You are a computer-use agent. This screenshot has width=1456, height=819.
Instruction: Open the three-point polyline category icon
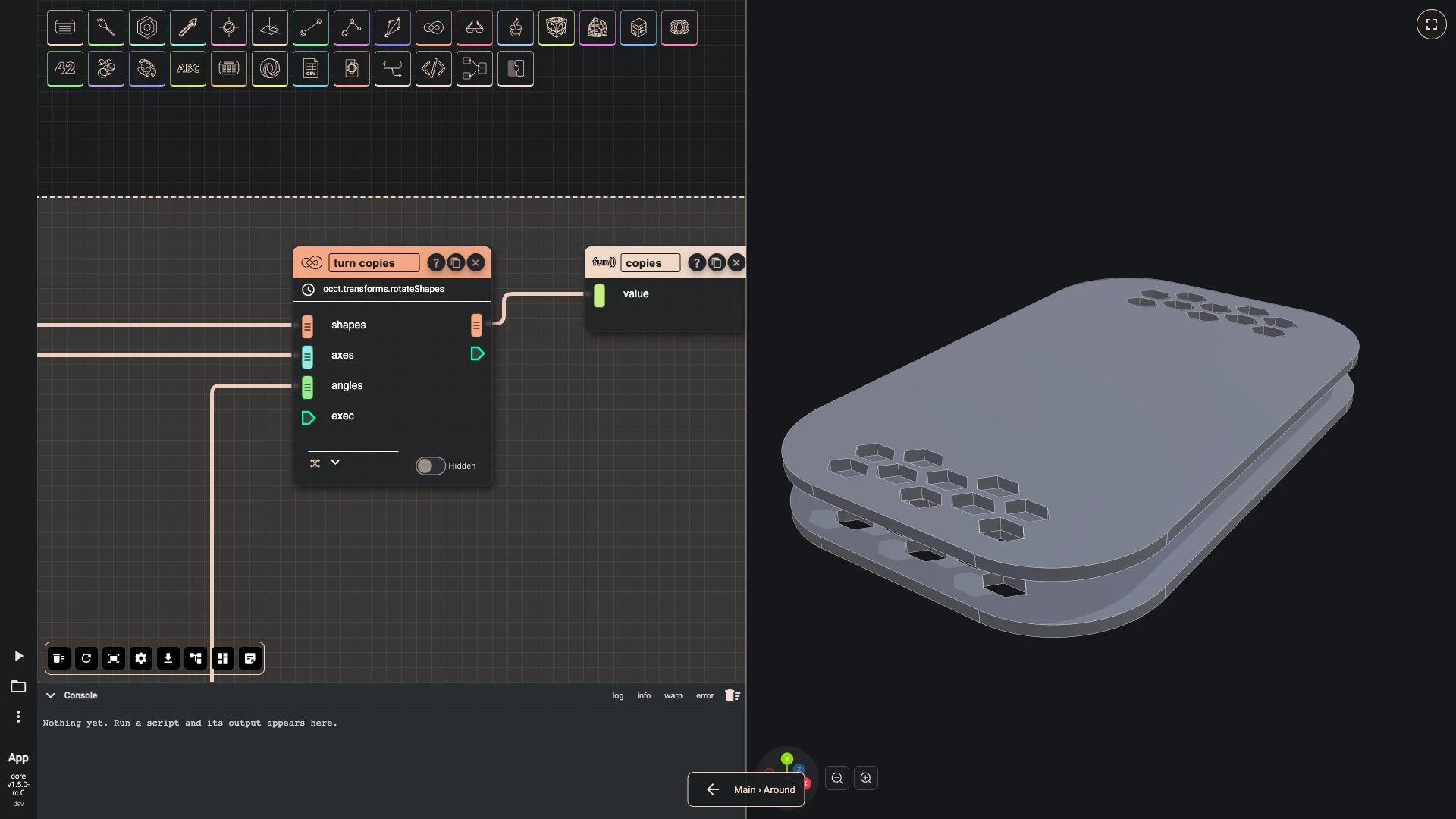click(x=352, y=28)
